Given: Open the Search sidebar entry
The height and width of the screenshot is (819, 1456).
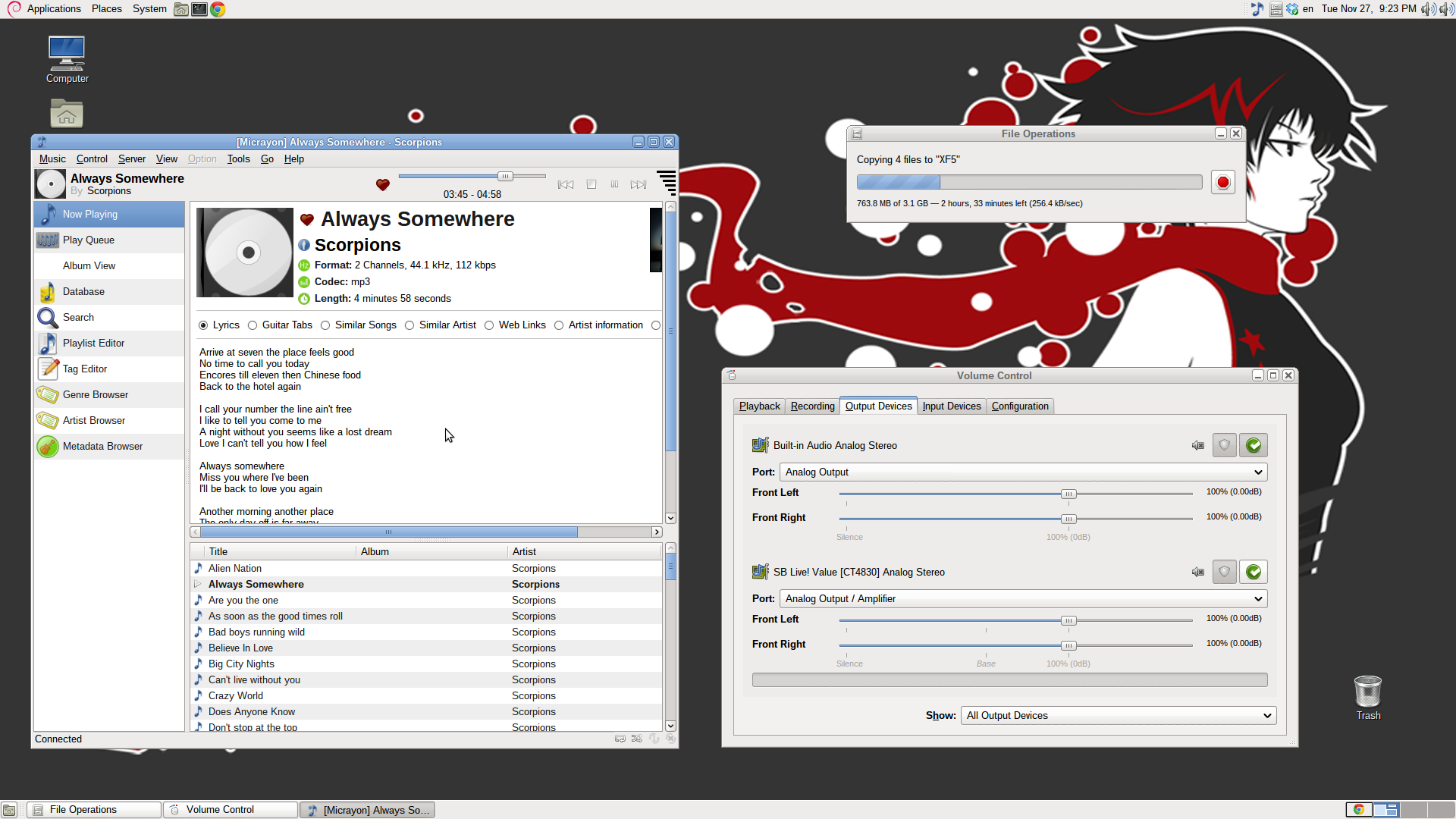Looking at the screenshot, I should (x=109, y=318).
